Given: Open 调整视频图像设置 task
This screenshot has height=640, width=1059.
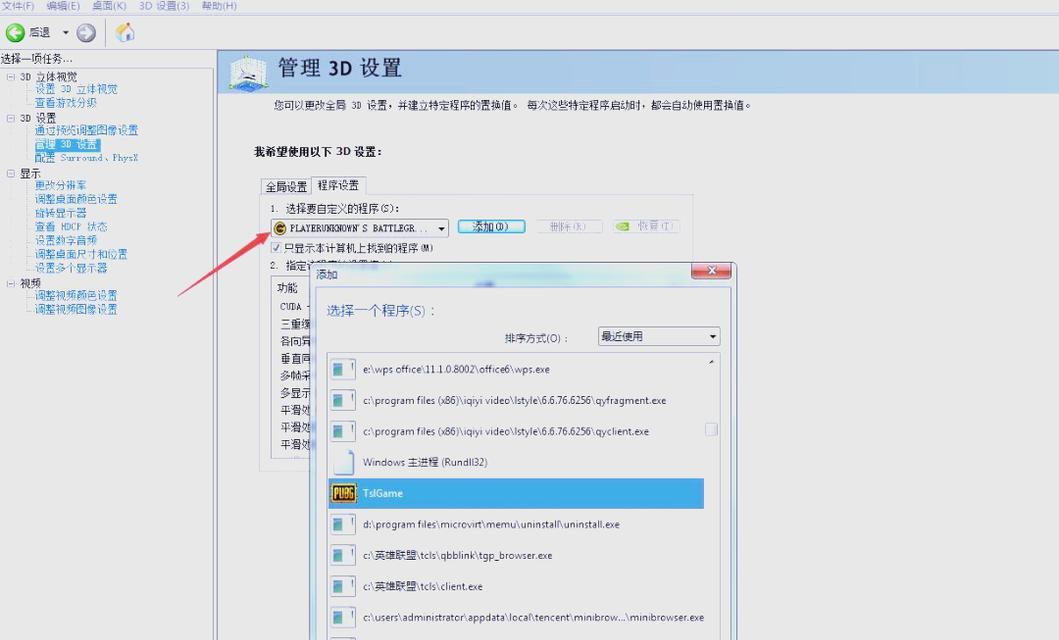Looking at the screenshot, I should pos(76,309).
